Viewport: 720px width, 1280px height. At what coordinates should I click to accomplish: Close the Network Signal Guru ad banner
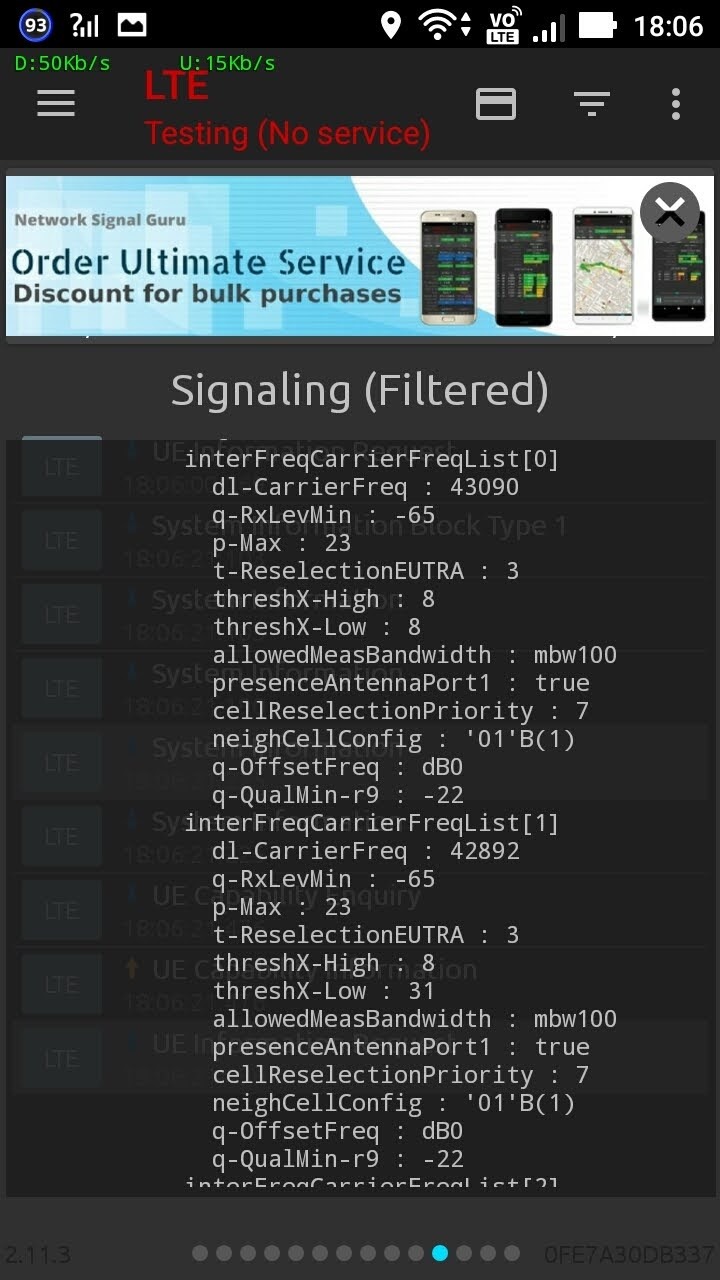click(x=669, y=212)
